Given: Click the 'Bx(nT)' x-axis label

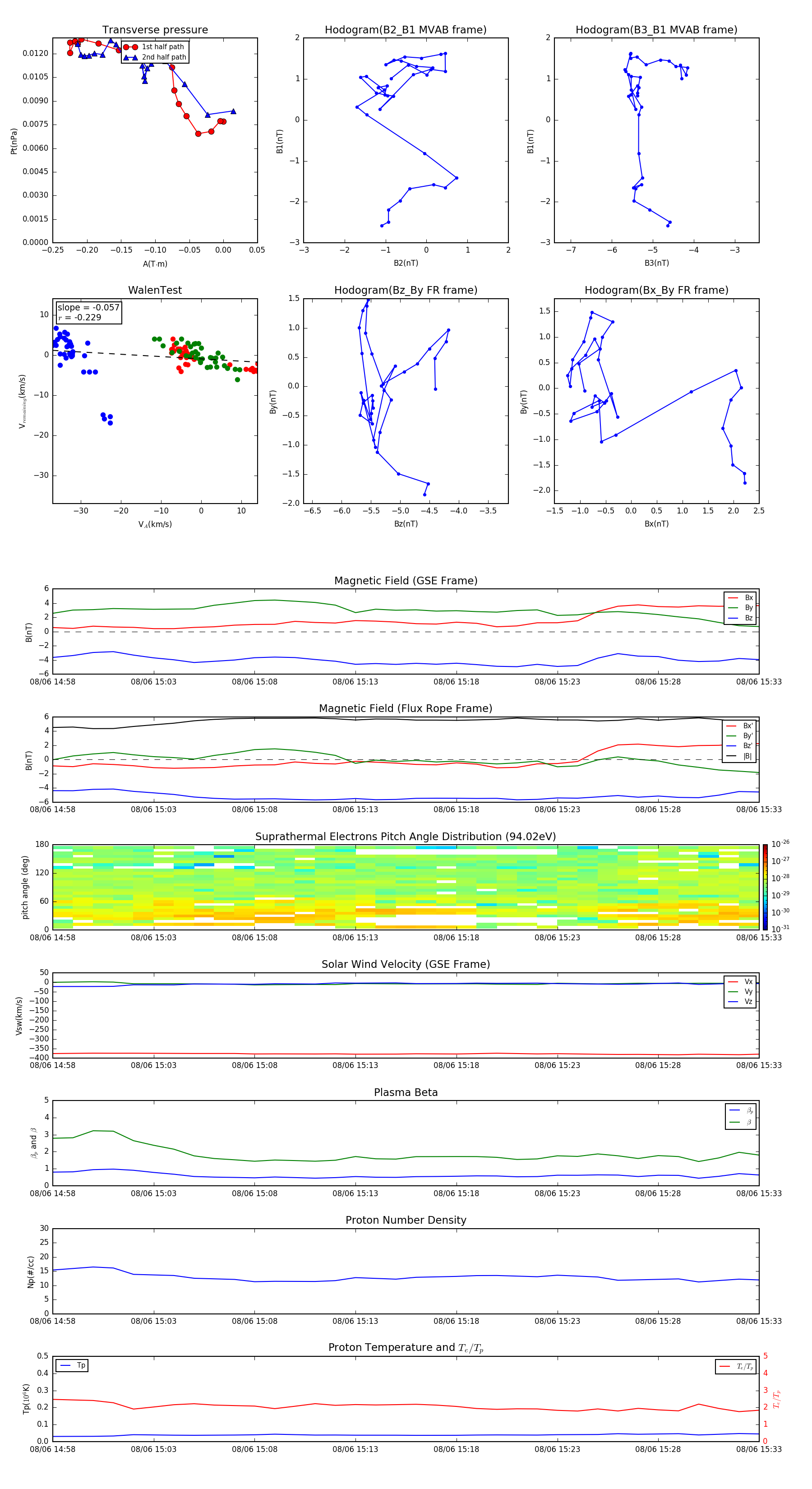Looking at the screenshot, I should 656,524.
